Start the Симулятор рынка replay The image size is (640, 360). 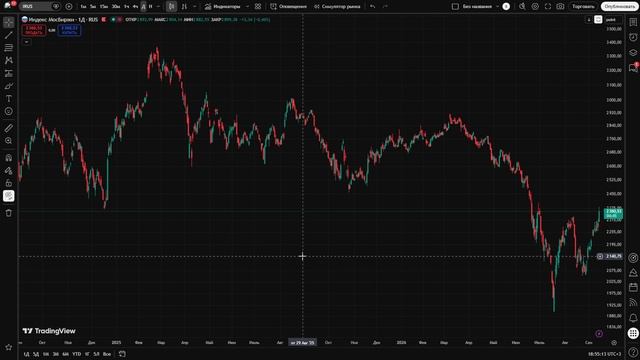337,7
